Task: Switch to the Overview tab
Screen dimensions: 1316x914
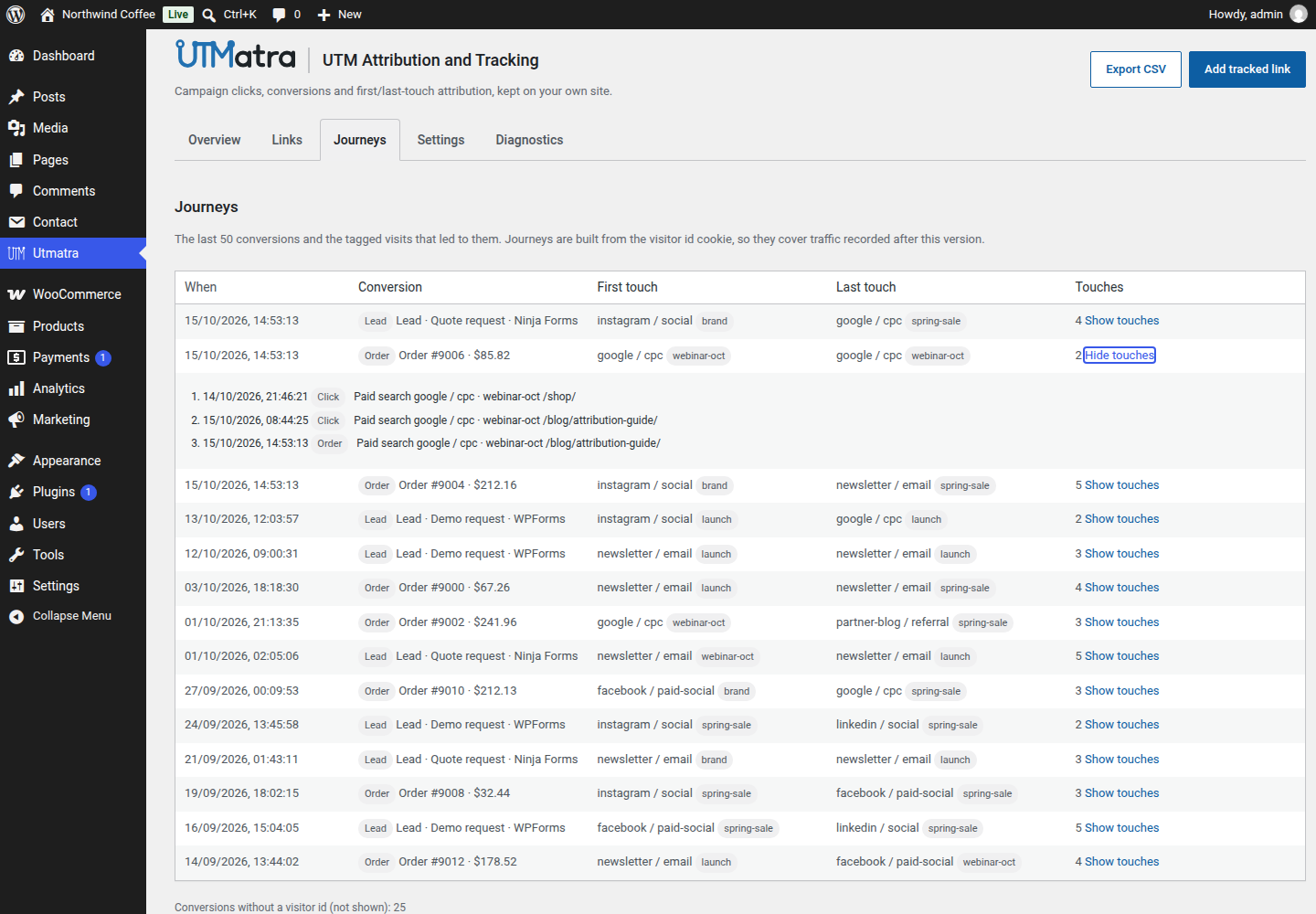Action: 215,140
